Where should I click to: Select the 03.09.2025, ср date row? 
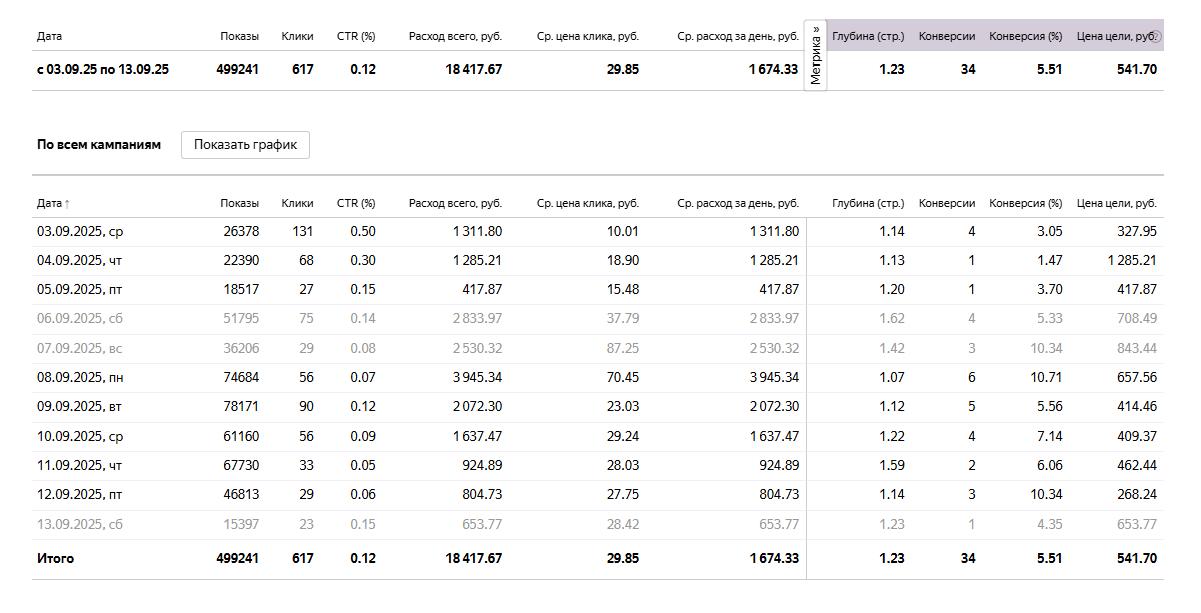(x=80, y=231)
